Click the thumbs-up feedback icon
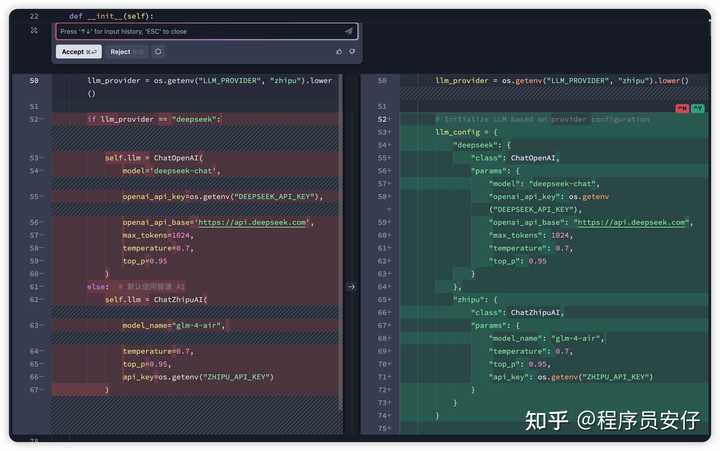 pos(339,52)
